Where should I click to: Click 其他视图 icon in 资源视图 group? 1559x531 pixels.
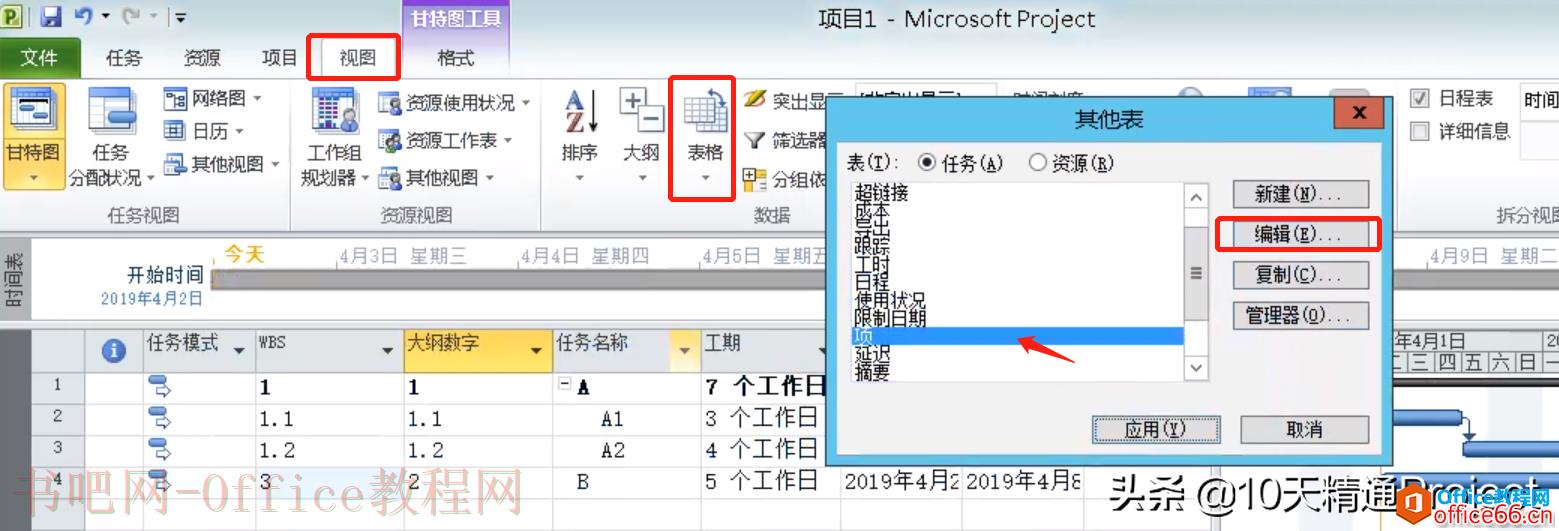[x=389, y=178]
